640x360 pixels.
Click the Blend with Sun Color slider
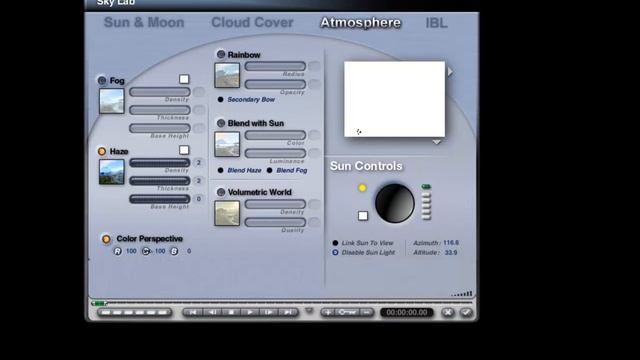pyautogui.click(x=275, y=135)
